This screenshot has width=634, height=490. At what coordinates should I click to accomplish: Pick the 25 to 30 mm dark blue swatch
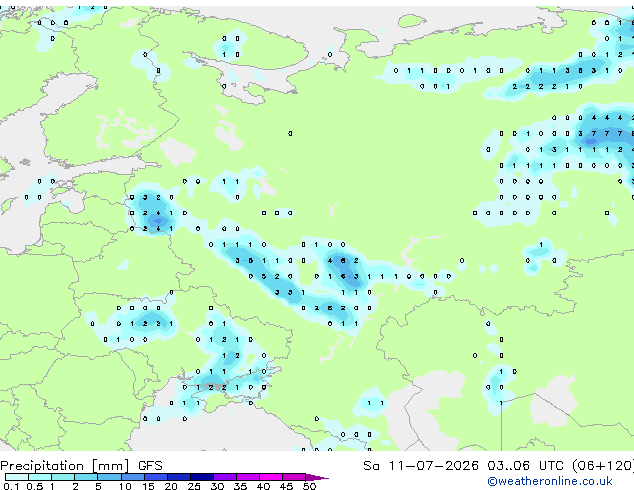(x=201, y=477)
